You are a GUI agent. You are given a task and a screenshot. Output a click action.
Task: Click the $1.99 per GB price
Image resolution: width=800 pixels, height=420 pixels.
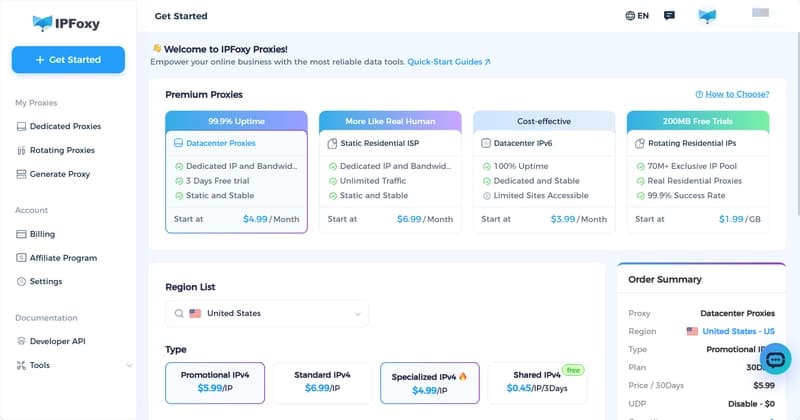[731, 219]
